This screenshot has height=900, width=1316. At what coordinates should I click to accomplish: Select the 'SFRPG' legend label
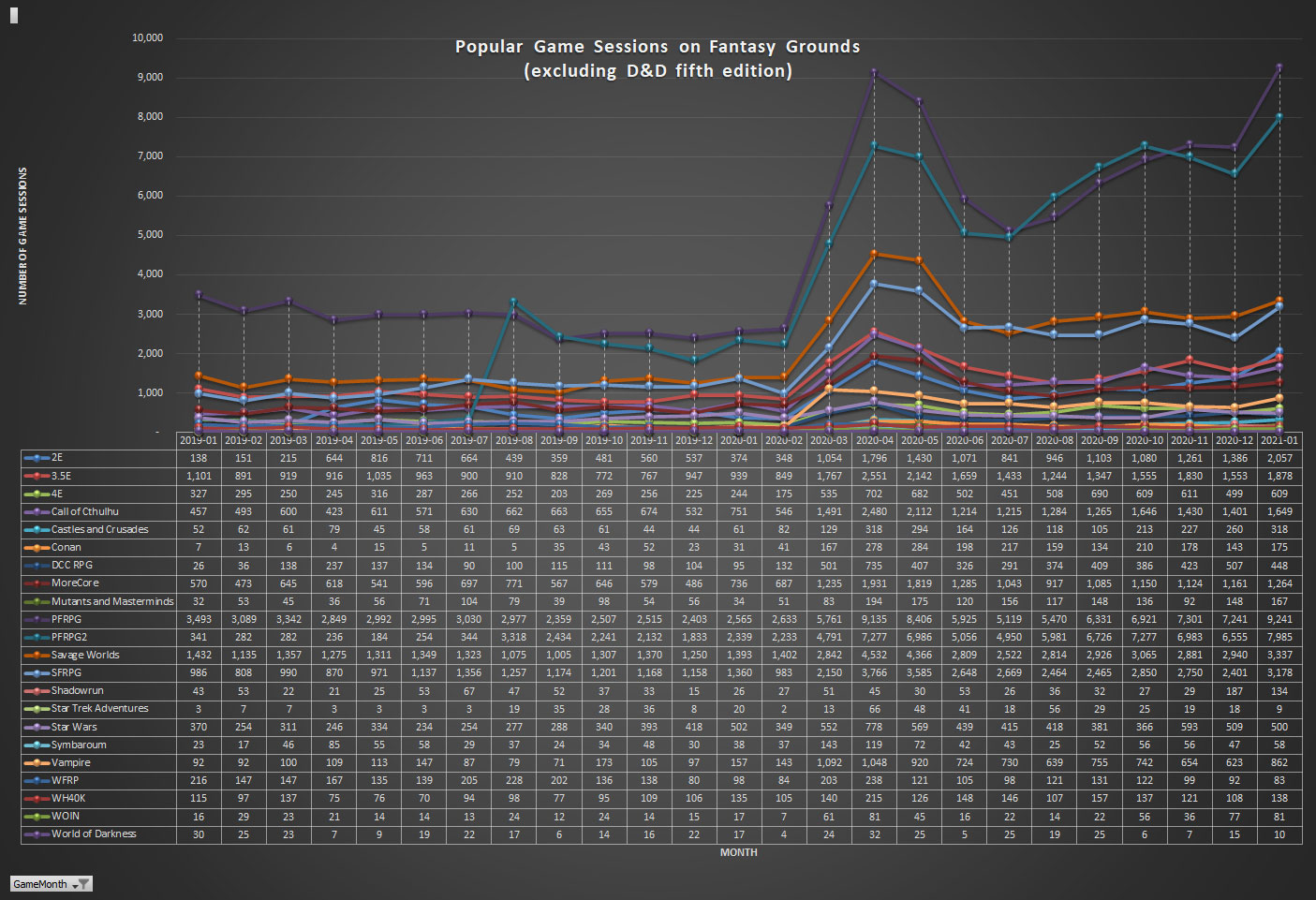click(x=67, y=672)
